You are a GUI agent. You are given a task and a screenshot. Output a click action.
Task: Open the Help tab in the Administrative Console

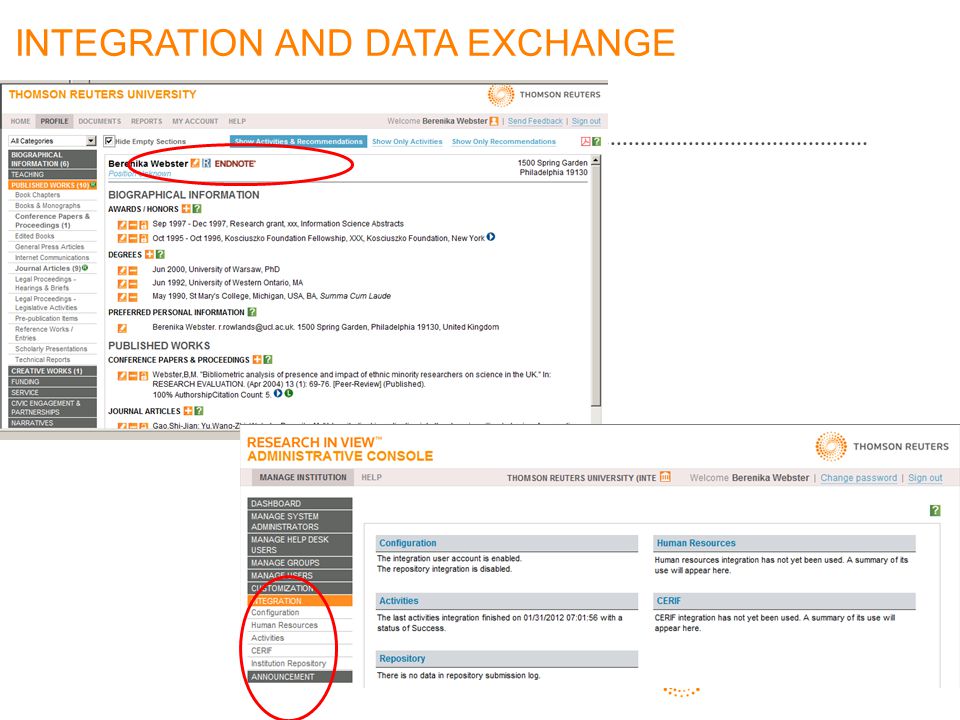tap(372, 477)
